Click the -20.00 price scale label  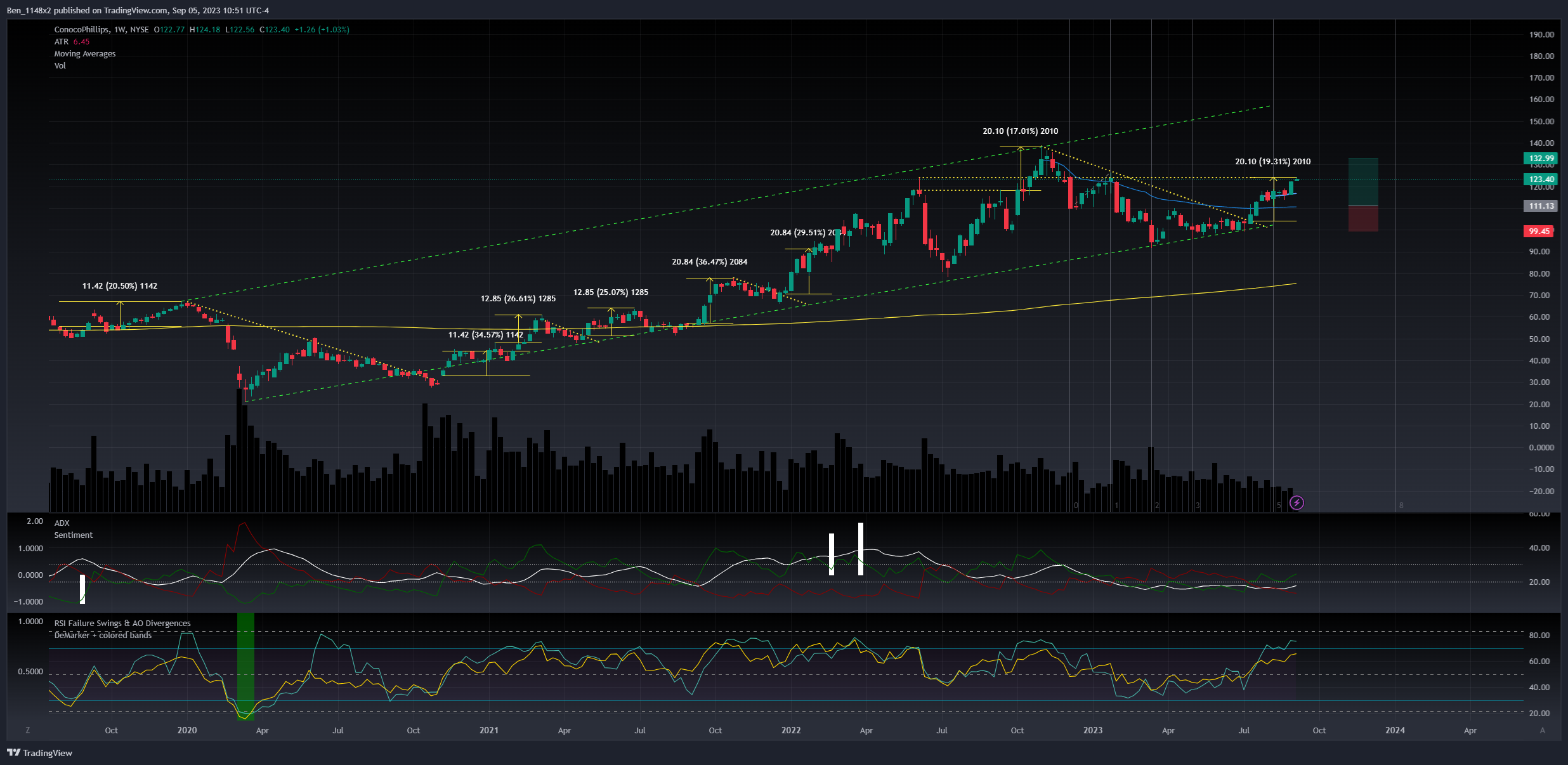[1541, 492]
